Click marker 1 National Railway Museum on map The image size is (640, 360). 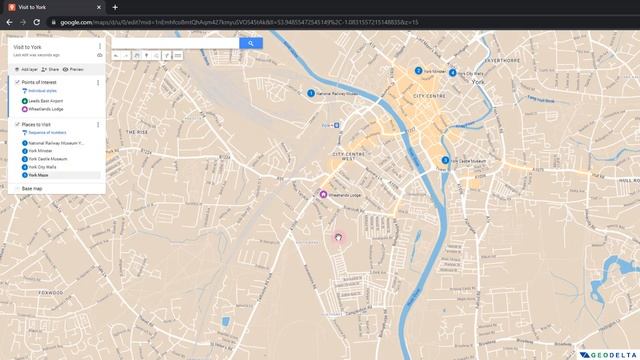coord(311,93)
